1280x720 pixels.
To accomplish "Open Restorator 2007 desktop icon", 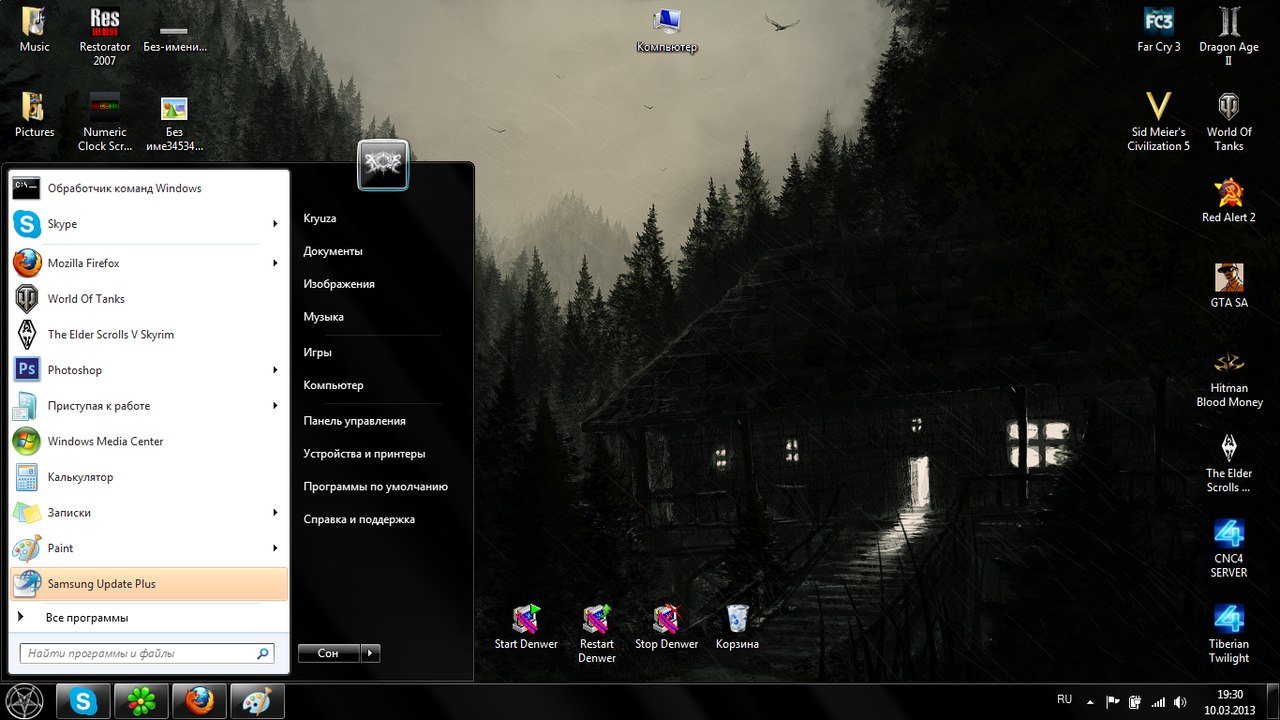I will 105,35.
